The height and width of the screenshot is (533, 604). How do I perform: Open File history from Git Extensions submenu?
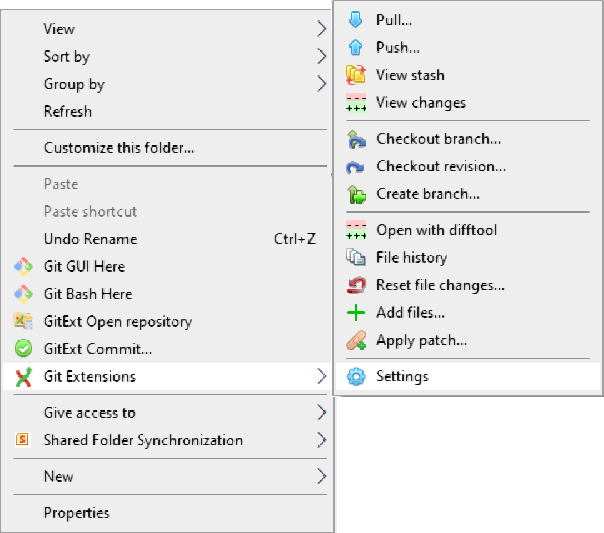[x=411, y=258]
